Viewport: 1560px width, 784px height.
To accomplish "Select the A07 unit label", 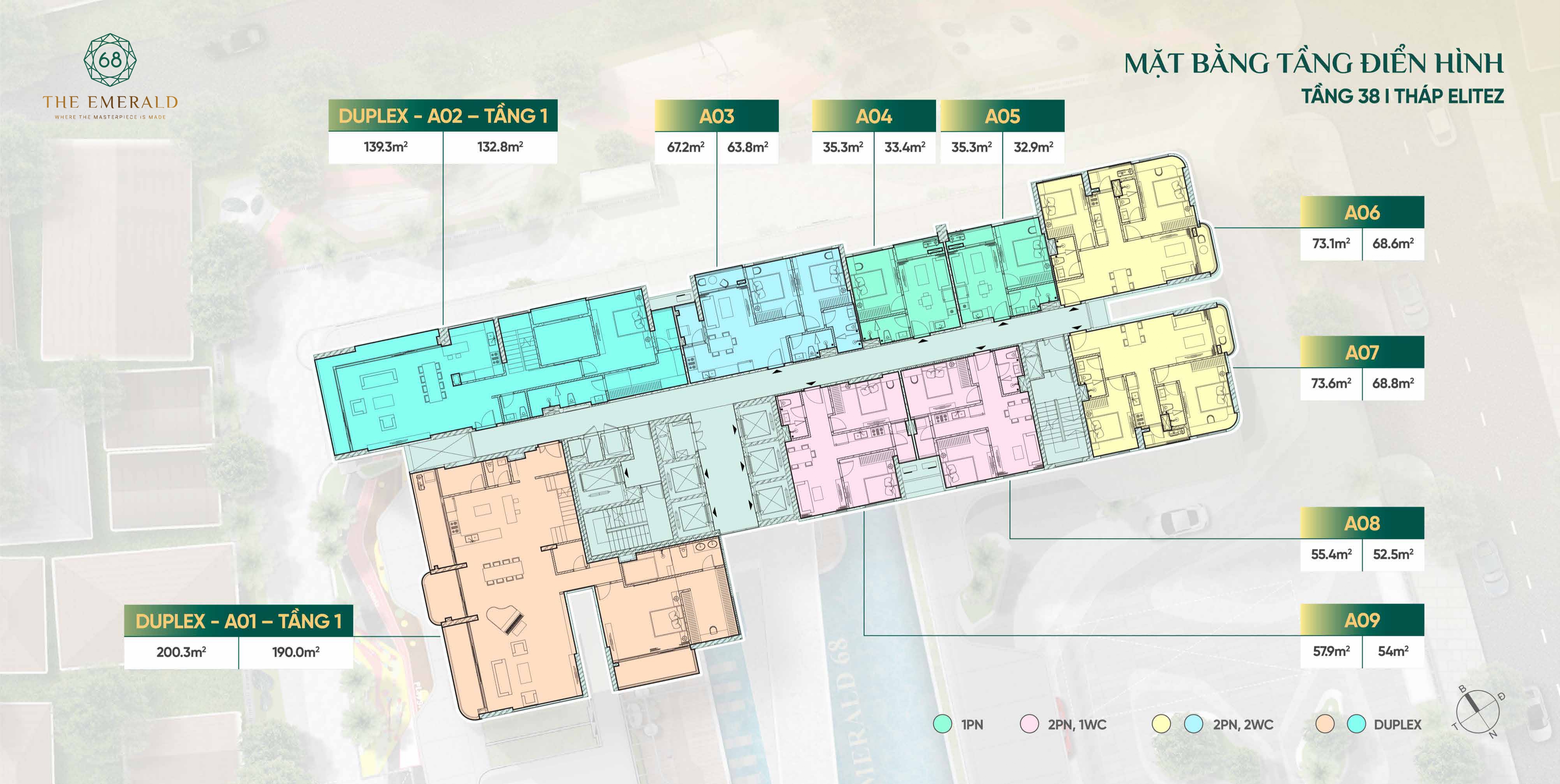I will tap(1362, 352).
